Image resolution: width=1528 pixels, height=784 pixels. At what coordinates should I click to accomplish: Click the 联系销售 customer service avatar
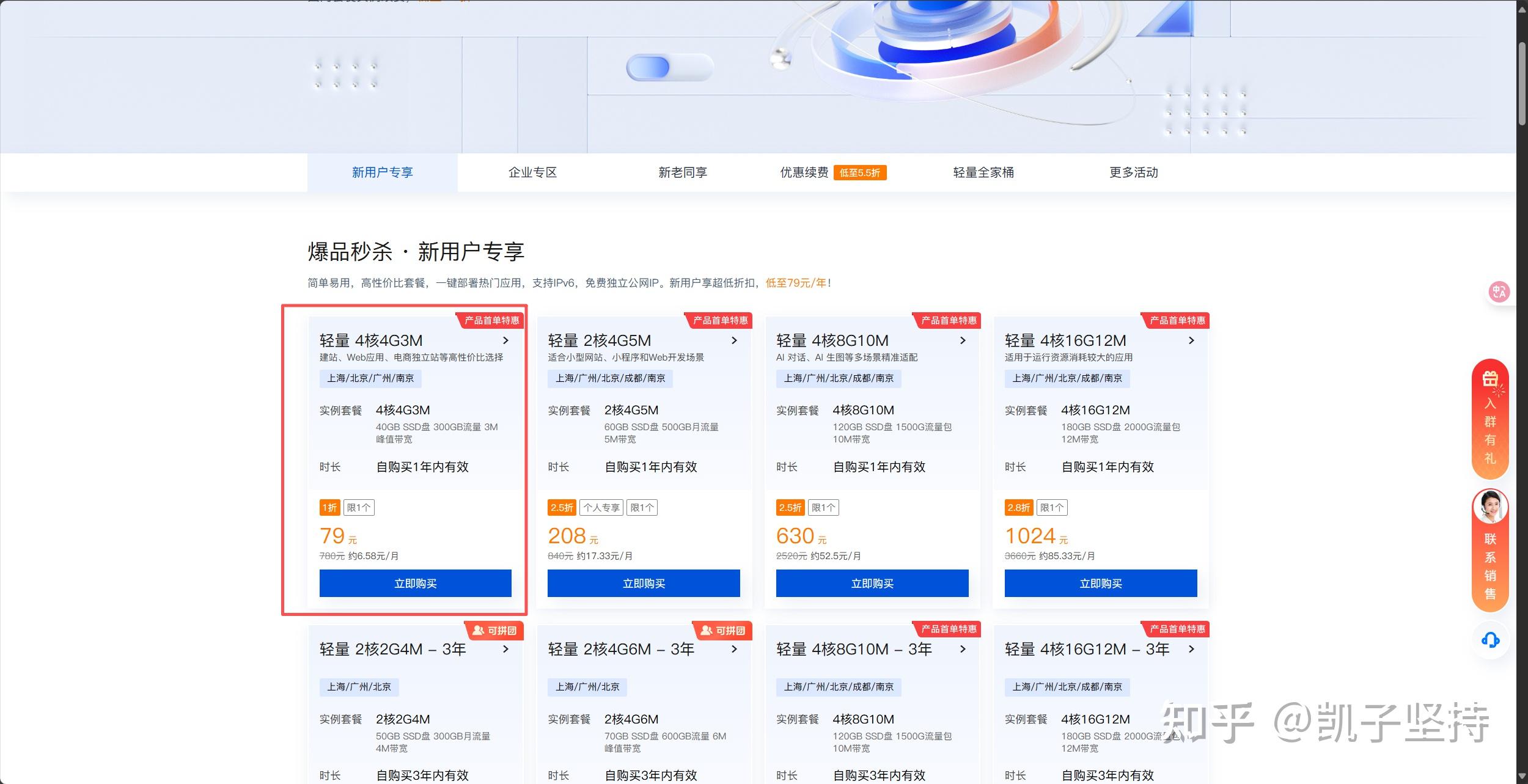tap(1489, 507)
